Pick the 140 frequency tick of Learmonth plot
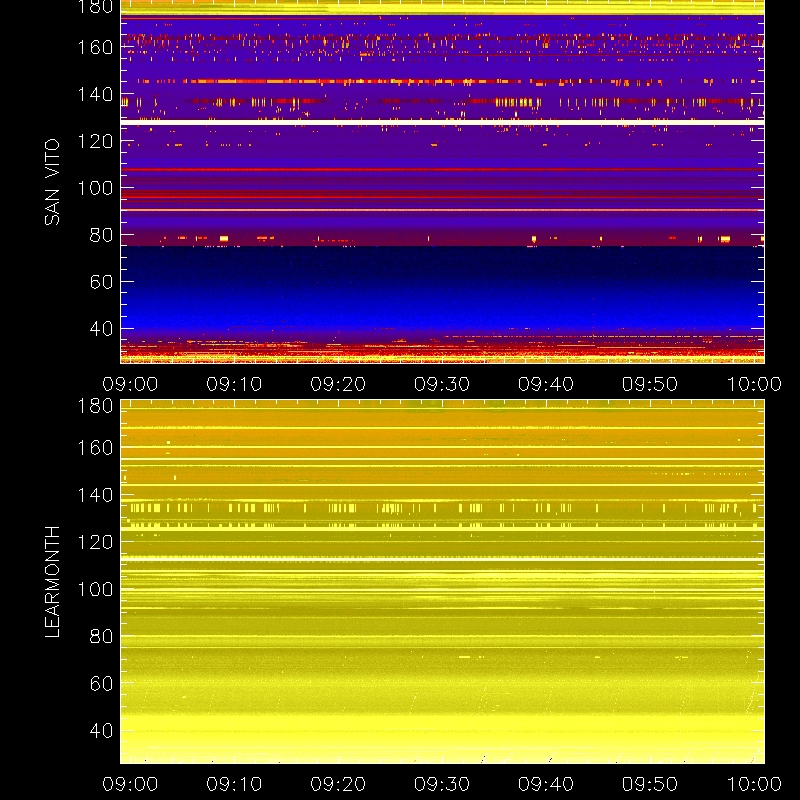Image resolution: width=800 pixels, height=800 pixels. pyautogui.click(x=95, y=495)
